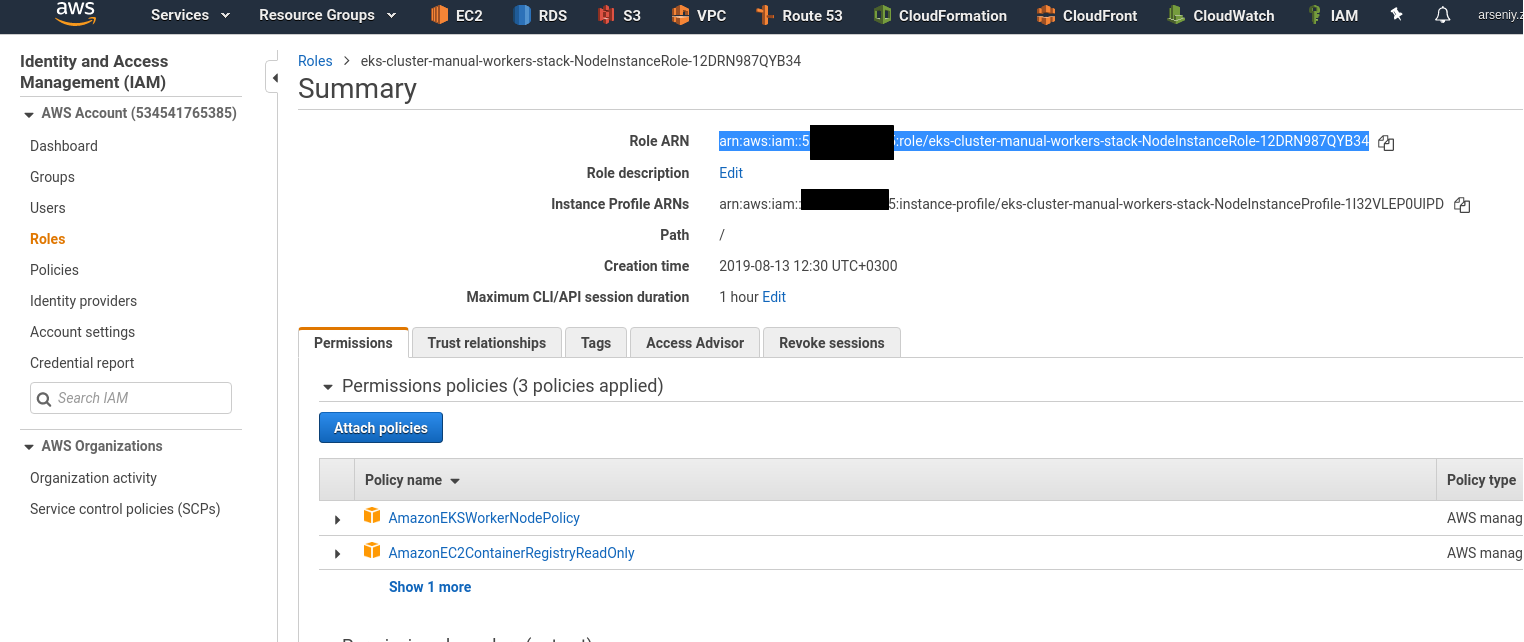Open the EC2 service shortcut icon
Viewport: 1524px width, 642px height.
[439, 15]
